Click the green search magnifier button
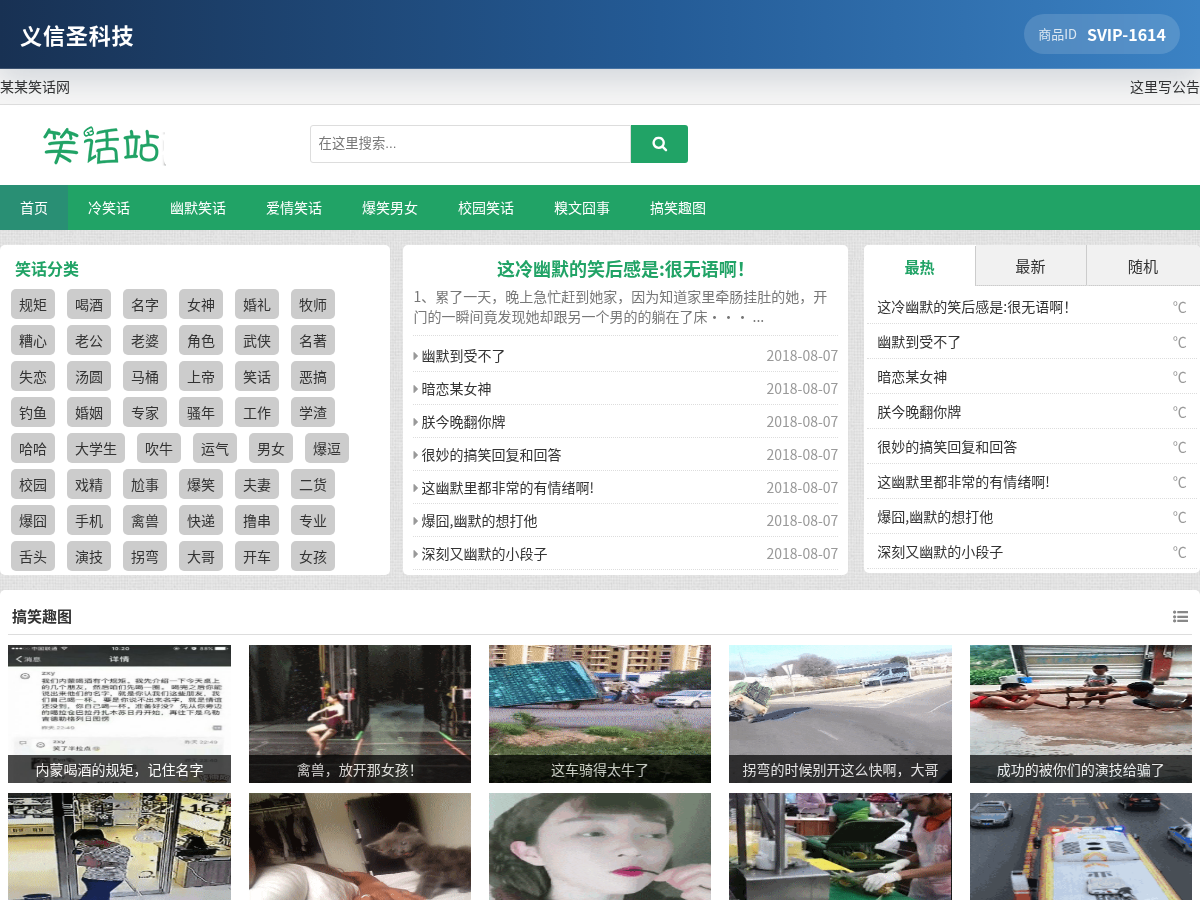 coord(659,144)
